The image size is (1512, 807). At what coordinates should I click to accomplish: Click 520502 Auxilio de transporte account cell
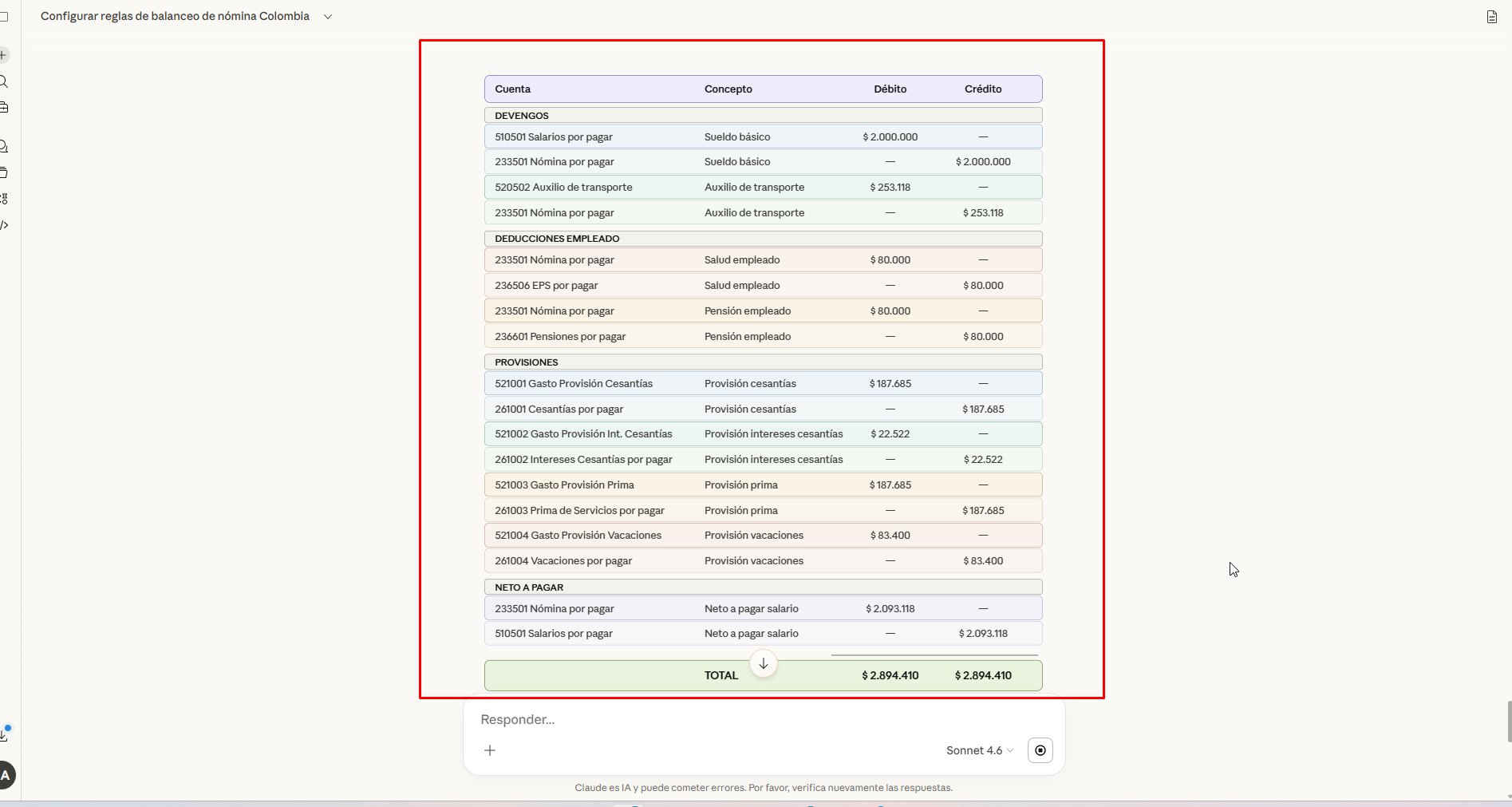[x=563, y=187]
